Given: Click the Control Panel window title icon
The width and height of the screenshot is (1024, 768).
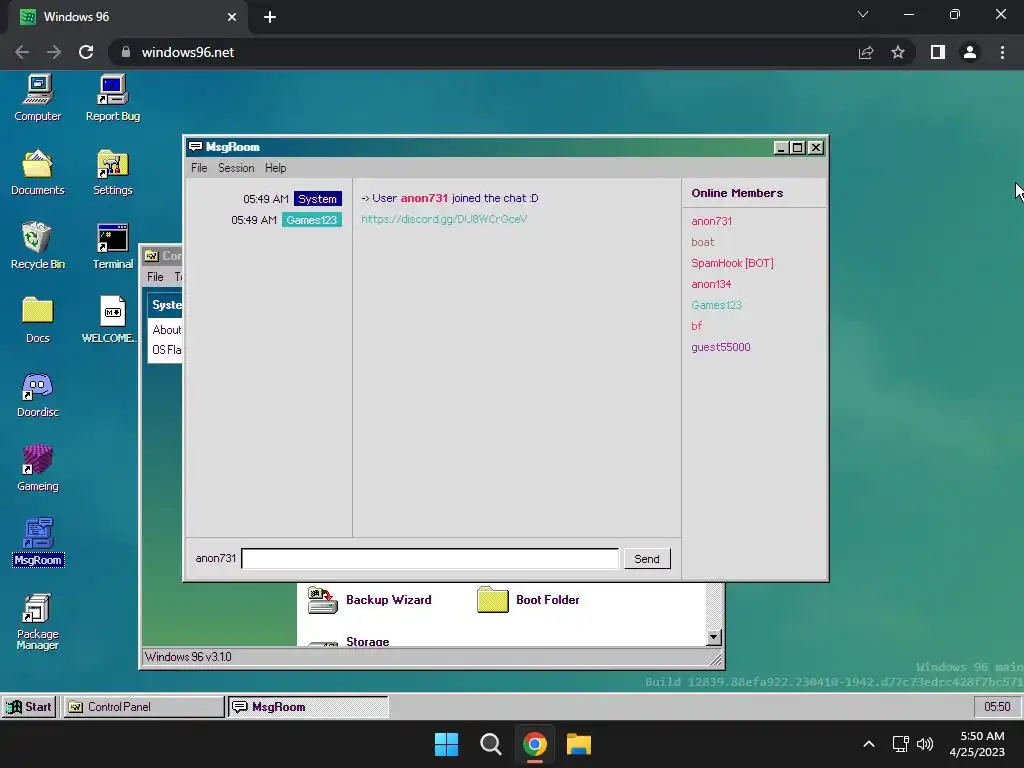Looking at the screenshot, I should click(x=152, y=256).
